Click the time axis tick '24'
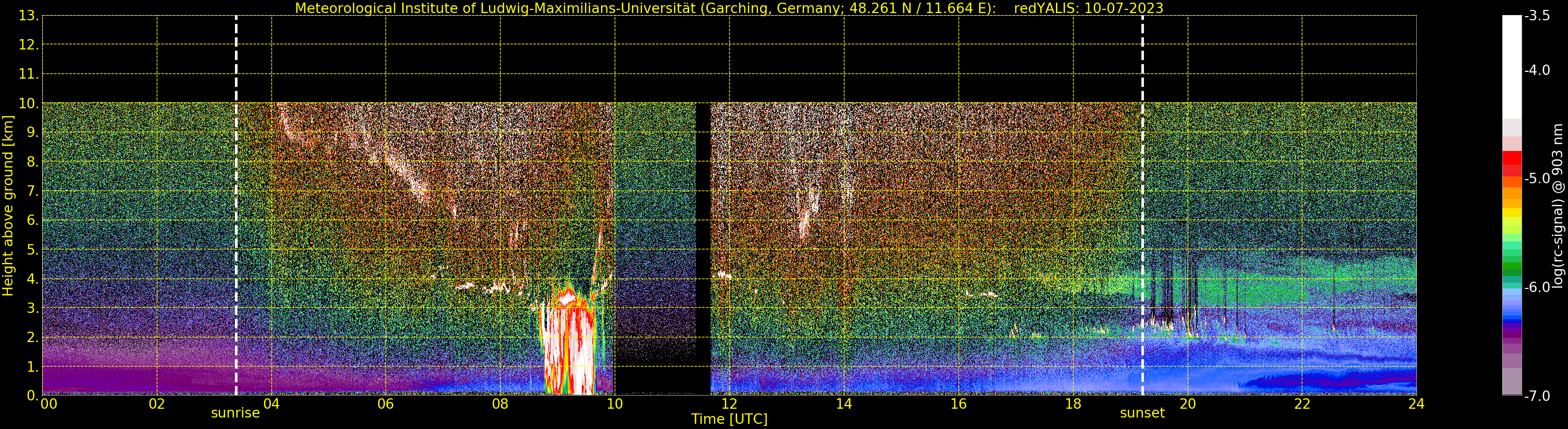Screen dimensions: 1568x429 tap(1416, 404)
